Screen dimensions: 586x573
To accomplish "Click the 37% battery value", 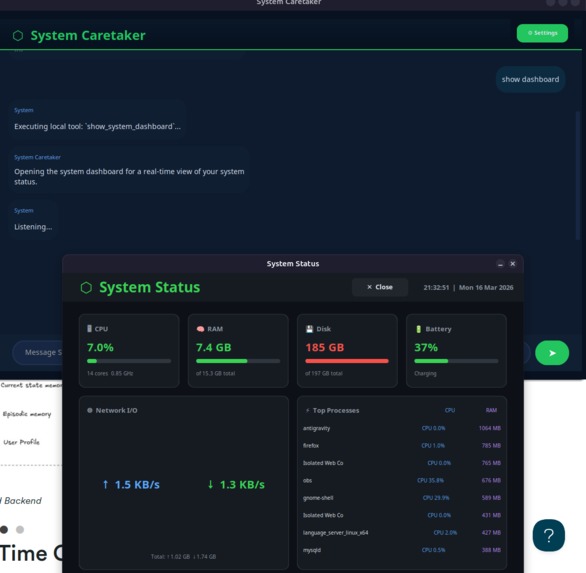I will [x=426, y=348].
